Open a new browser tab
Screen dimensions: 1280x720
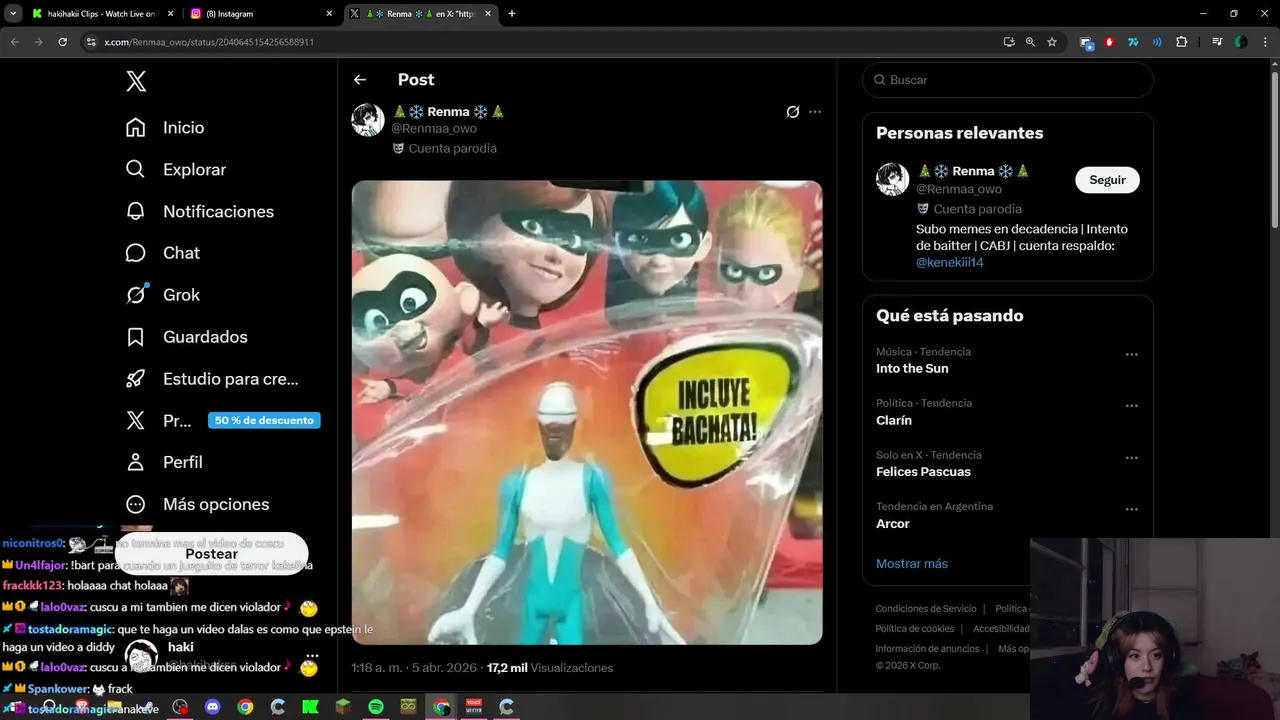[512, 14]
